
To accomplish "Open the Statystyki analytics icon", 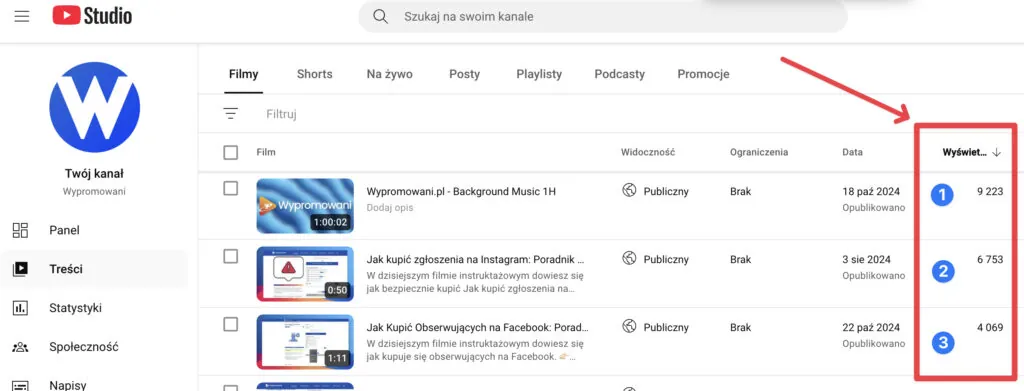I will pyautogui.click(x=20, y=307).
